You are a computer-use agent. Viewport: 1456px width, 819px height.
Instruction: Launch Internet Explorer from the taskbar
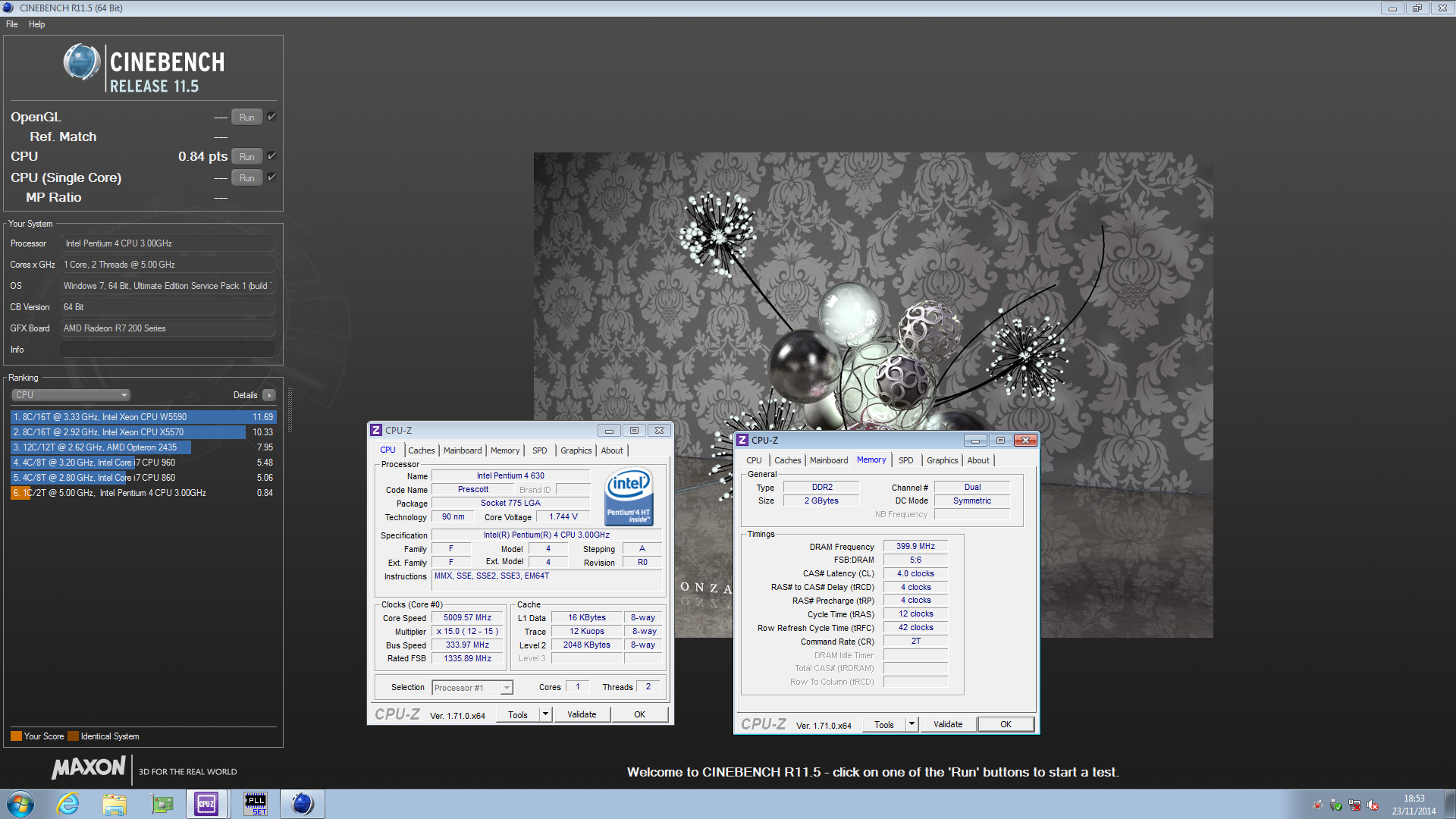[x=68, y=804]
